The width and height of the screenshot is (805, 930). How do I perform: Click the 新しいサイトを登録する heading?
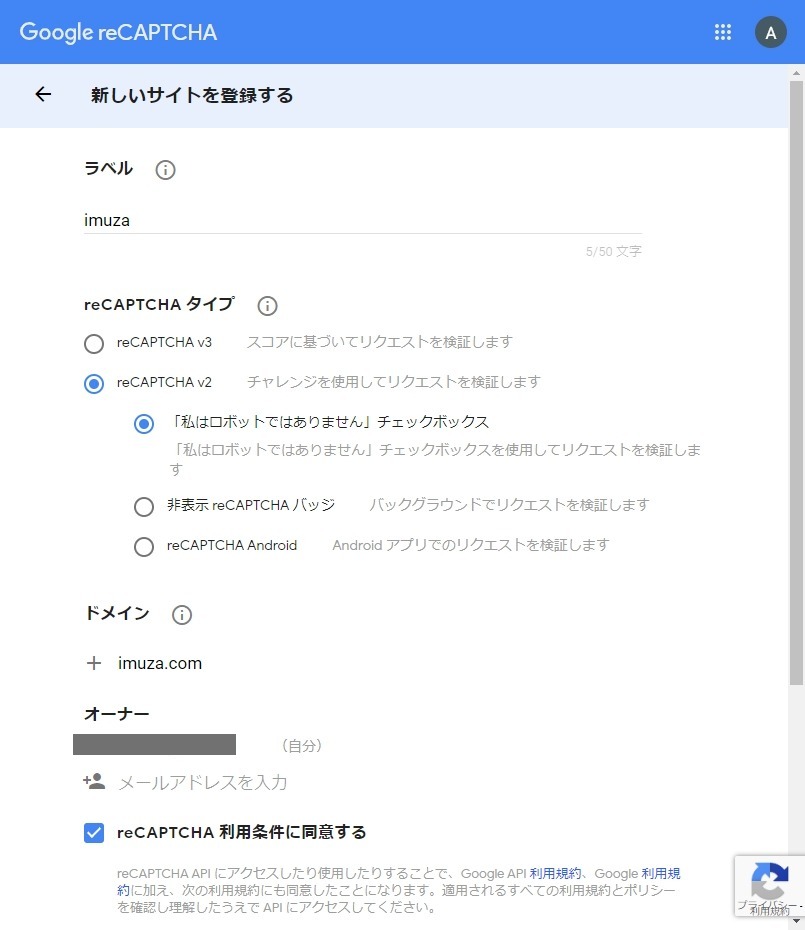coord(192,95)
